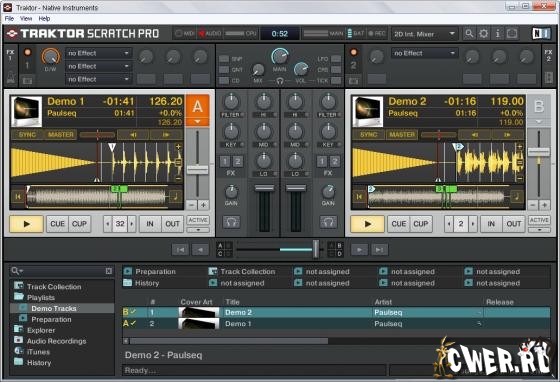
Task: Click Deck A pitch fader minus button
Action: 191,205
